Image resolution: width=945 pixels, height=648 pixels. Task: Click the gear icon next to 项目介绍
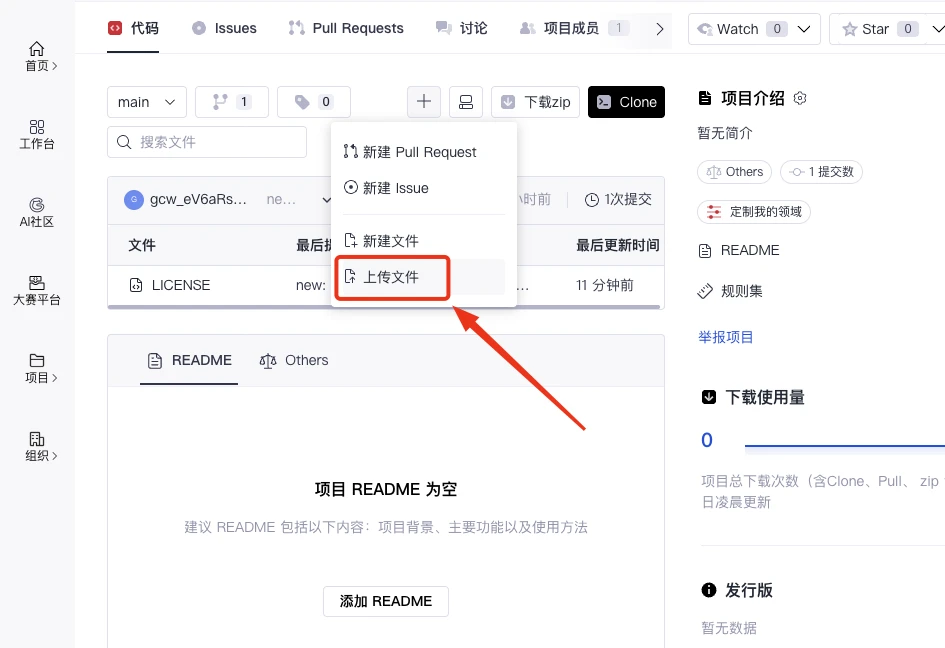800,98
